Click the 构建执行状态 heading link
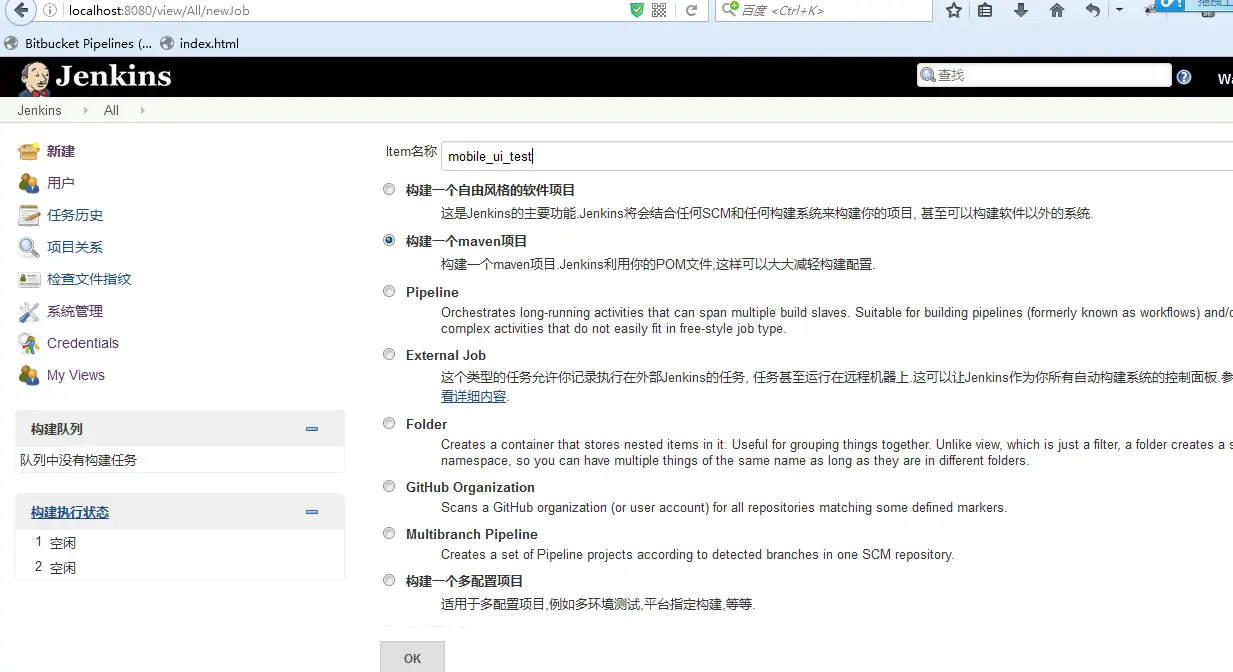Viewport: 1233px width, 672px height. [x=70, y=512]
